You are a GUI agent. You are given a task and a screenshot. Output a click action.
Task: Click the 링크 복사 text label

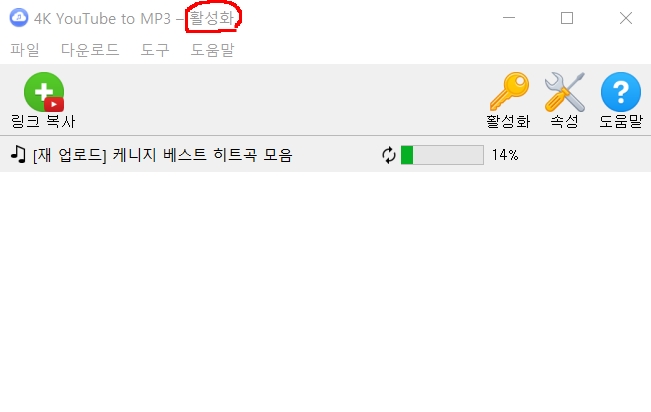pos(43,121)
